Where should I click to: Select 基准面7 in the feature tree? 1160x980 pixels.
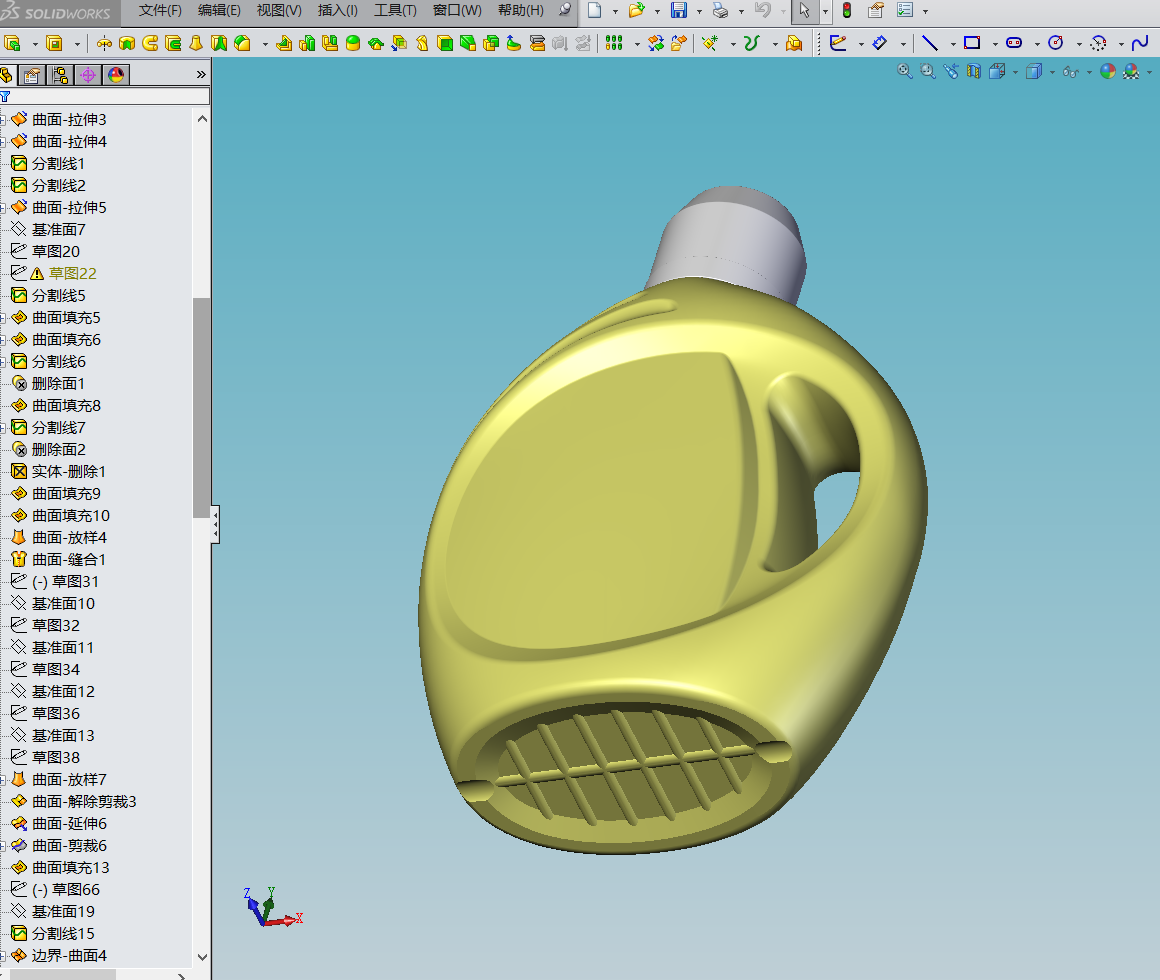point(58,230)
